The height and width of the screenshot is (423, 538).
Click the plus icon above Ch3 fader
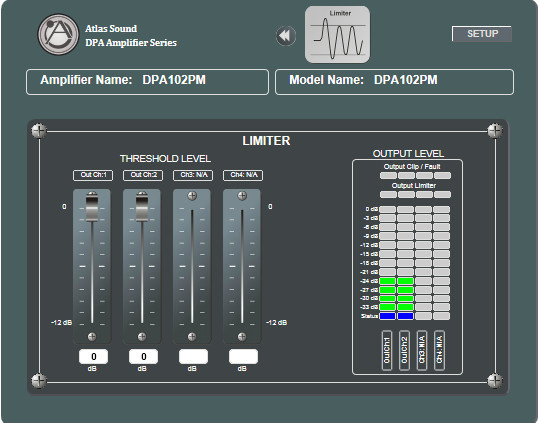[192, 196]
